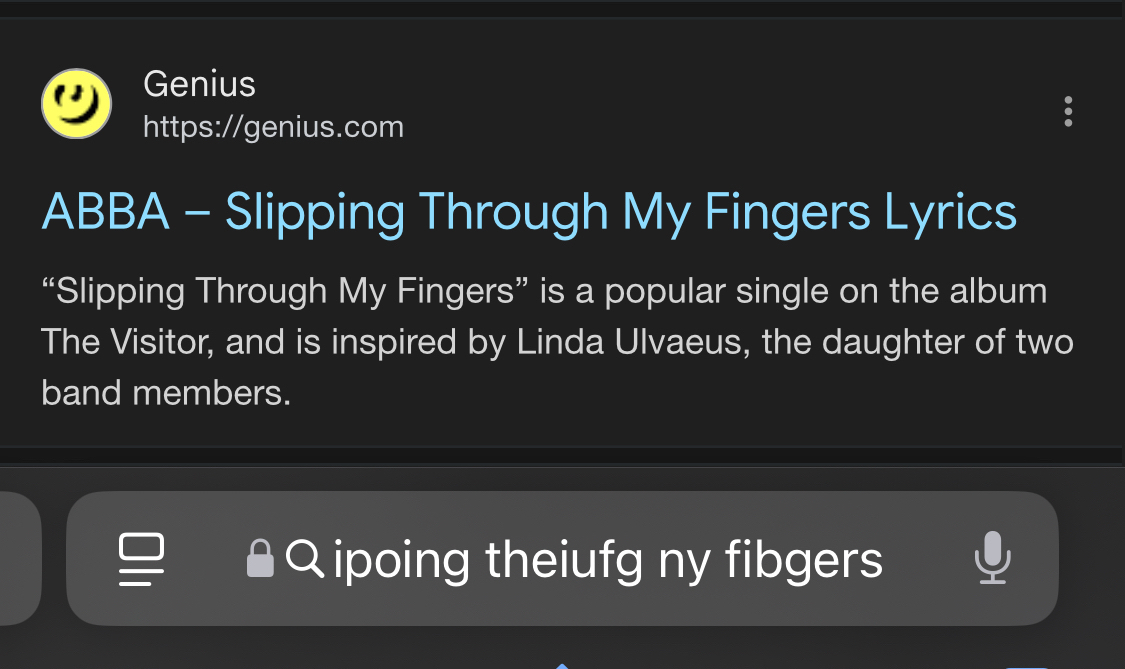Open ABBA Slipping Through My Fingers Lyrics link
The width and height of the screenshot is (1125, 669).
coord(528,212)
